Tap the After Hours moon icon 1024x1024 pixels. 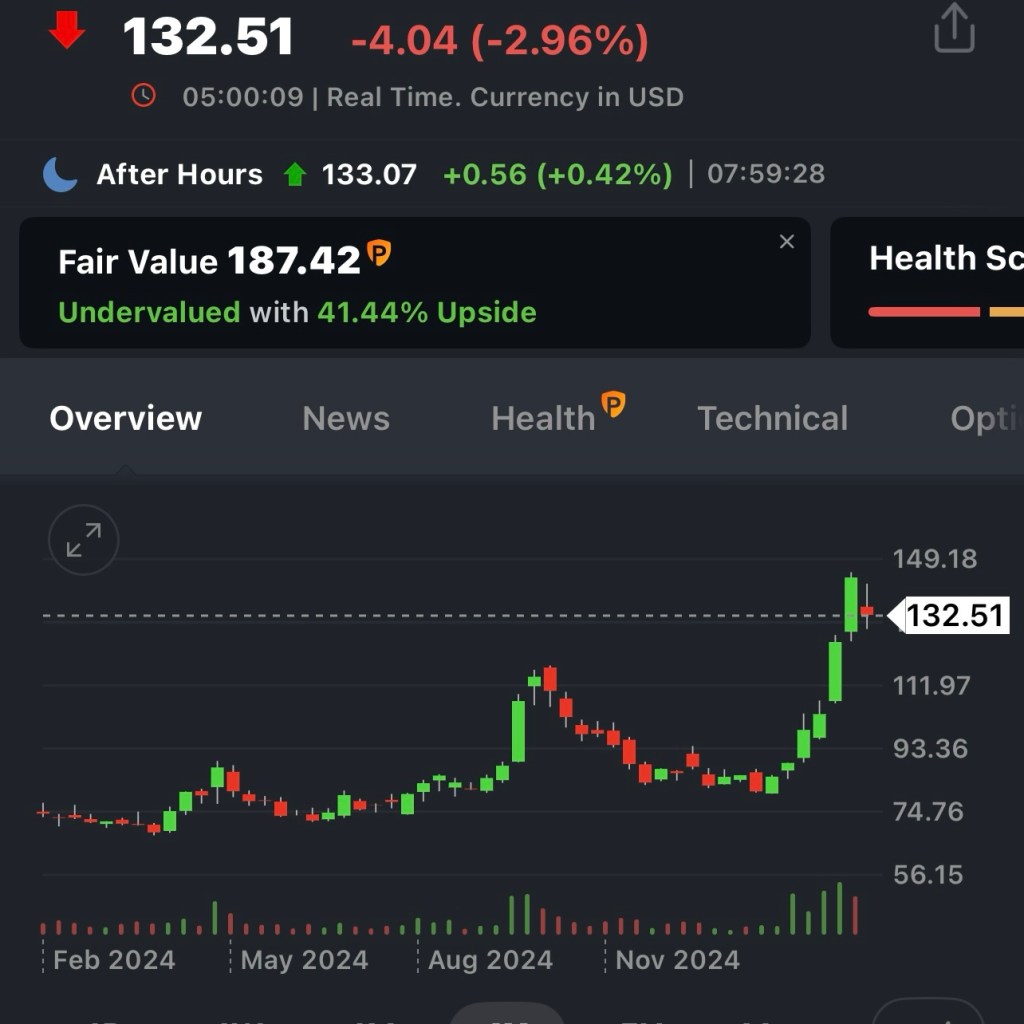click(x=60, y=174)
